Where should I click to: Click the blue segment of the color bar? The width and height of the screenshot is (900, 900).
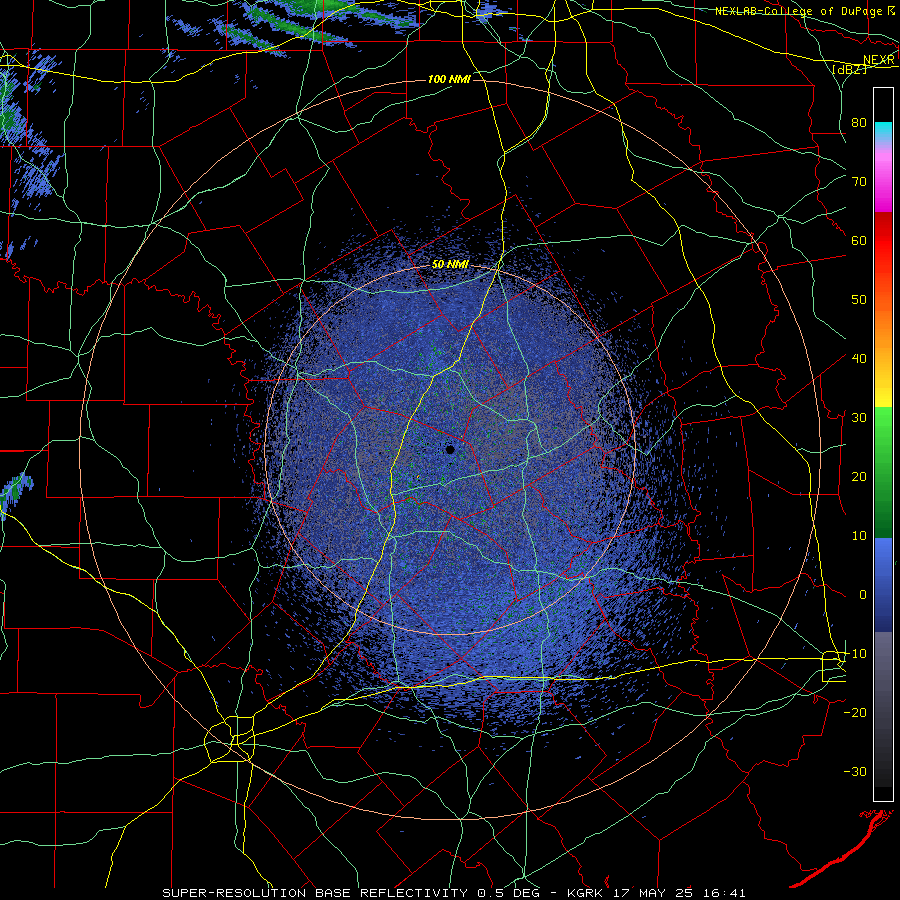tap(883, 585)
